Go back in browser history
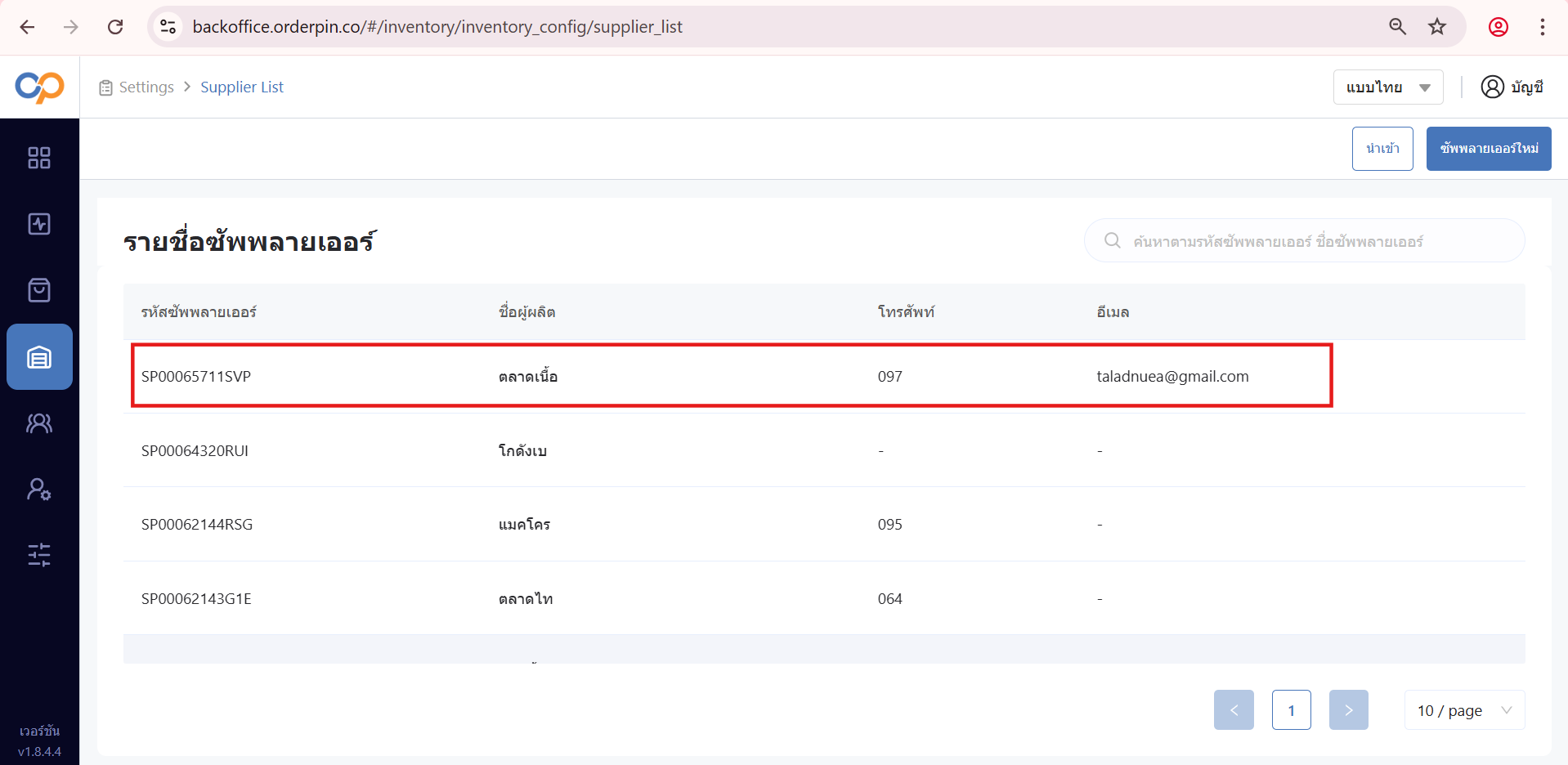Screen dimensions: 1568x765 tap(27, 27)
